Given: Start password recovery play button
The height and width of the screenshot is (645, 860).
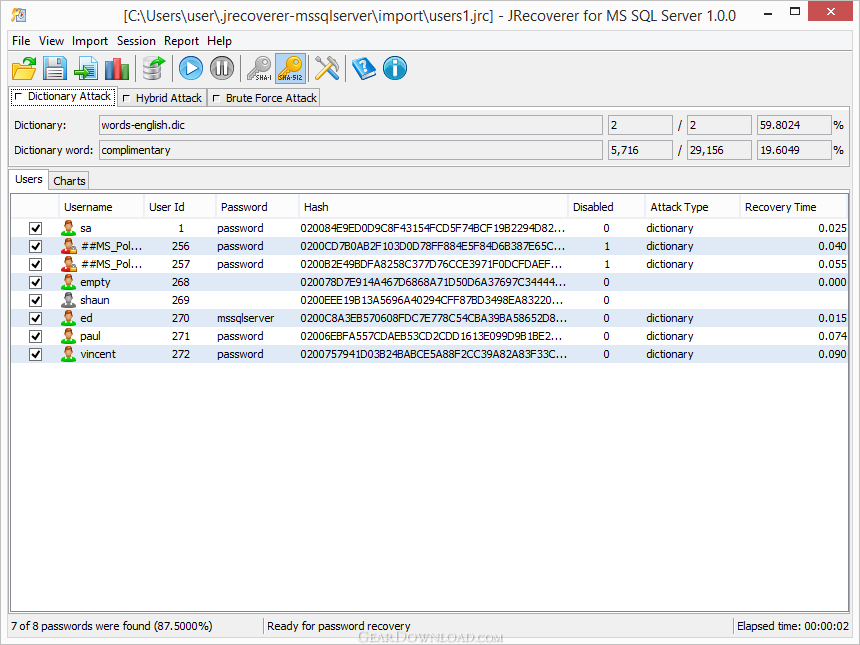Looking at the screenshot, I should tap(191, 69).
